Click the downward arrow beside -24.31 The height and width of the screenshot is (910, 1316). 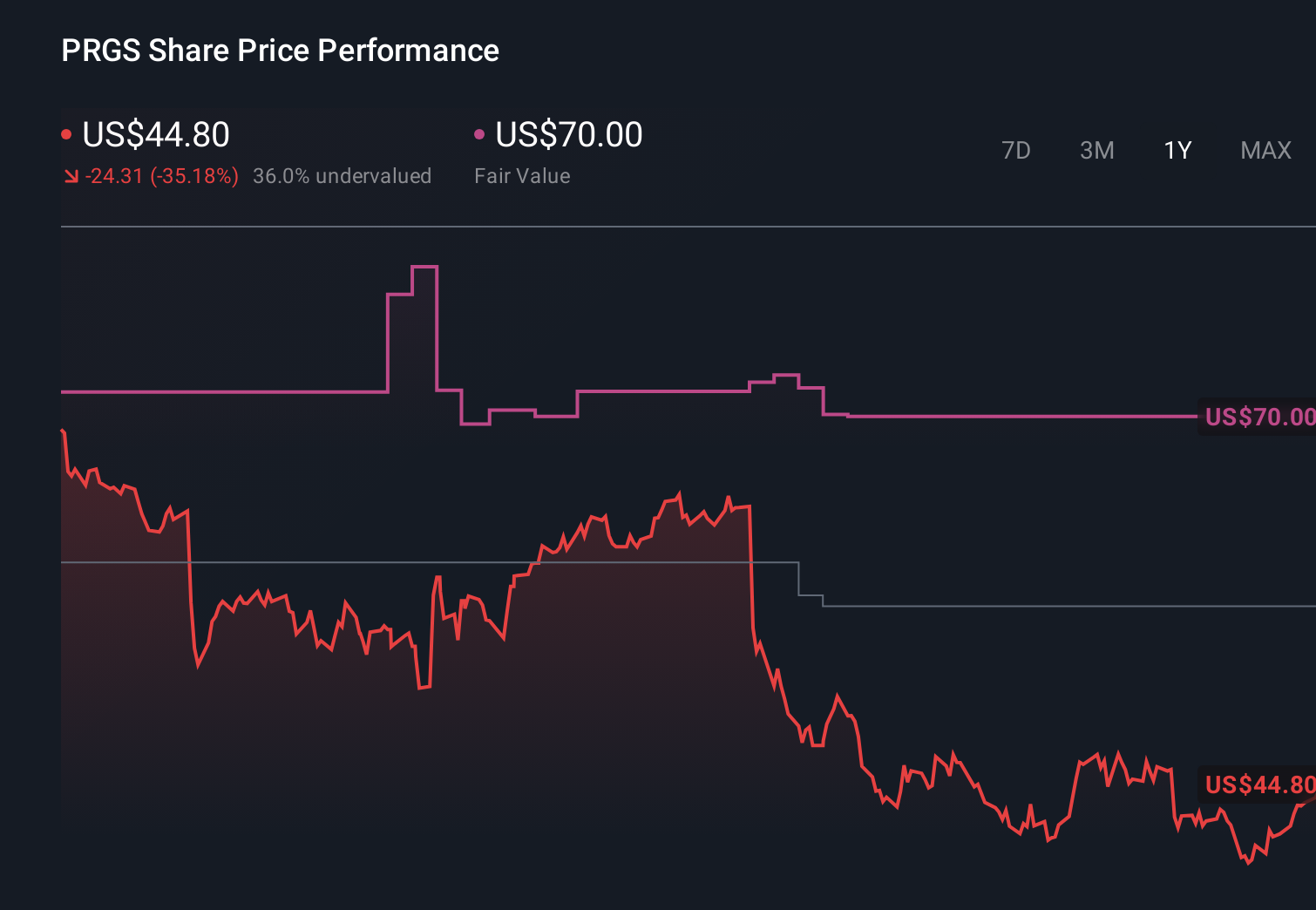coord(71,175)
